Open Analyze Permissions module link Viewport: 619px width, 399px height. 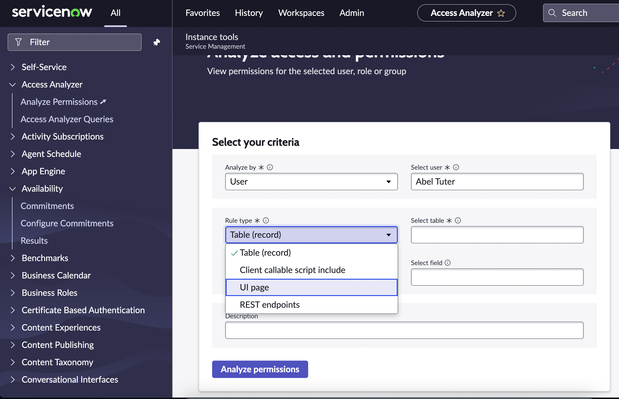click(x=59, y=102)
